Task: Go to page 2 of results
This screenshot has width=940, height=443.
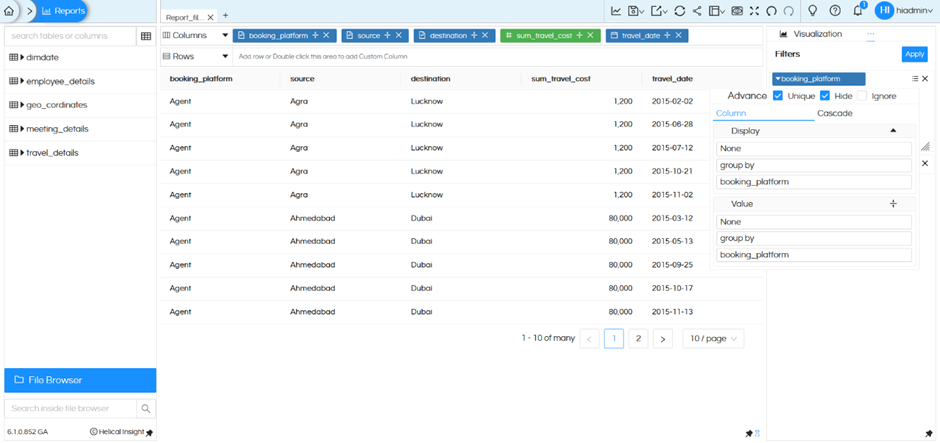Action: point(638,339)
